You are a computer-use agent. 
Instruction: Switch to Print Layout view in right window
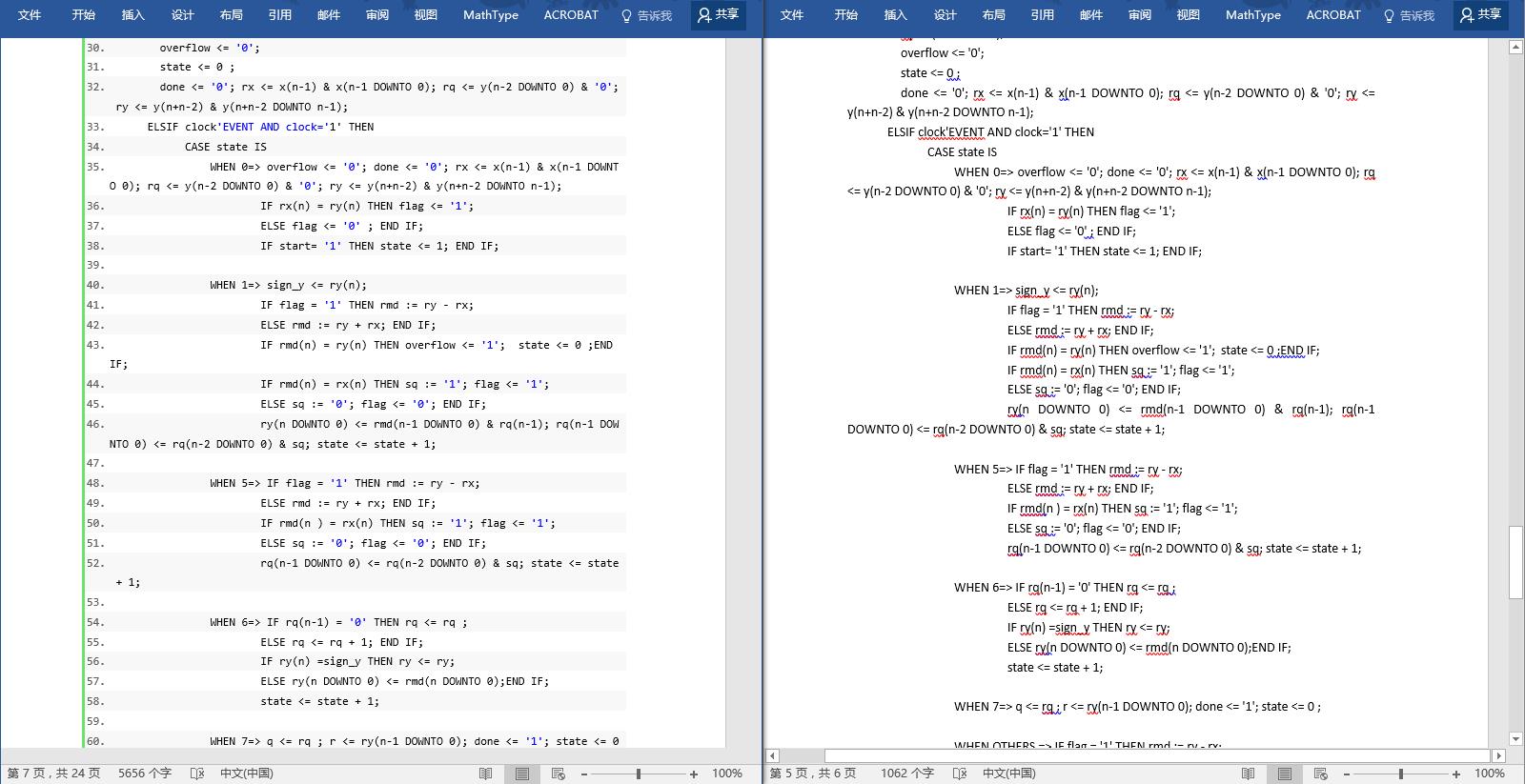(x=1285, y=774)
